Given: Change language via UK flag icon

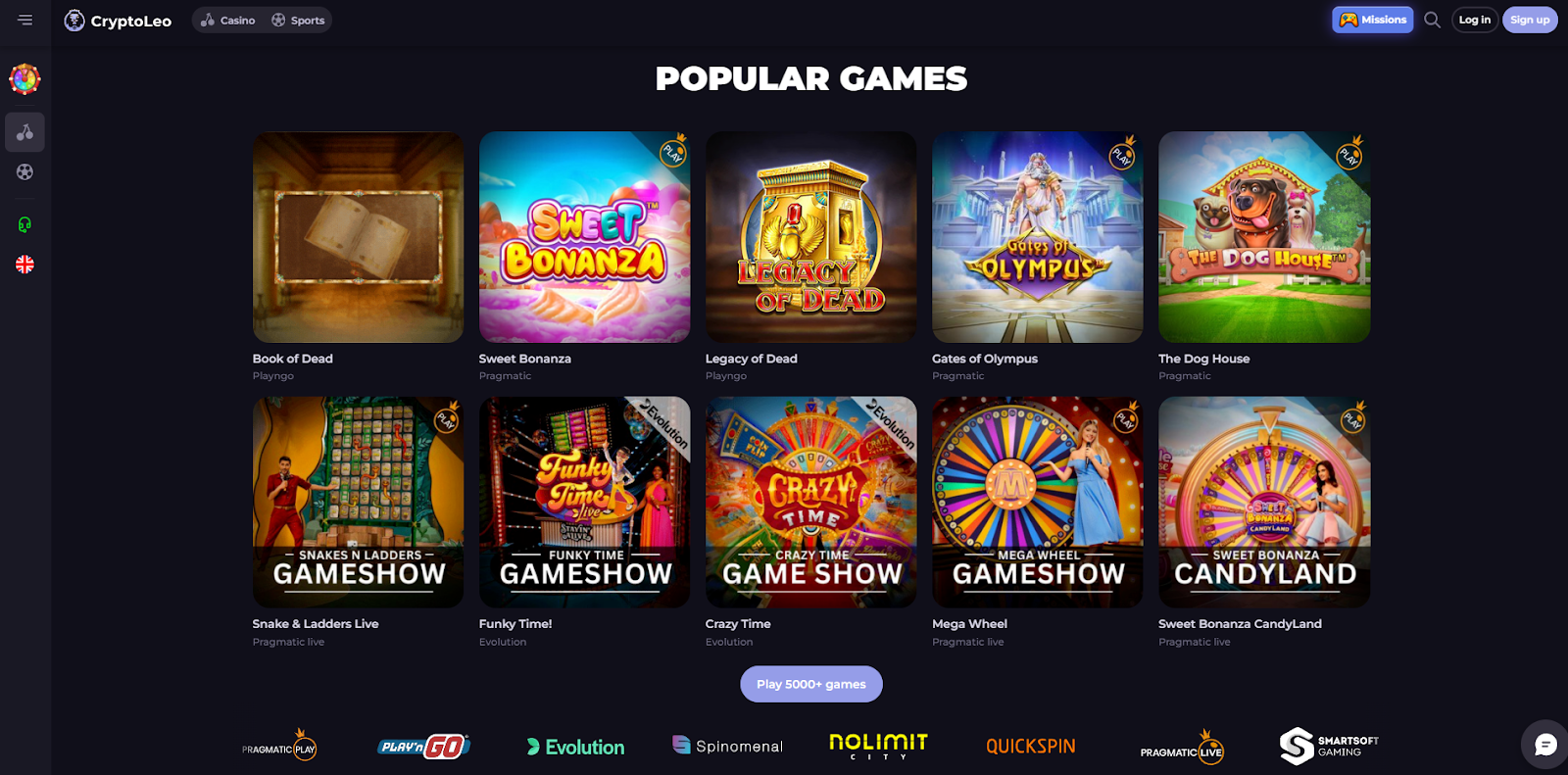Looking at the screenshot, I should [x=24, y=265].
